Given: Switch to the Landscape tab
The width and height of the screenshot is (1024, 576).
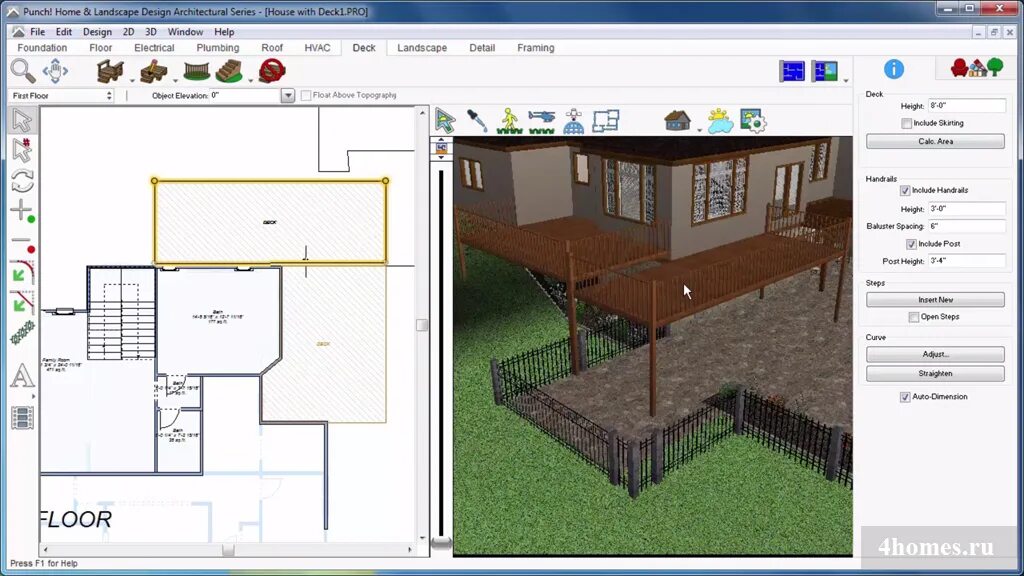Looking at the screenshot, I should click(x=421, y=48).
